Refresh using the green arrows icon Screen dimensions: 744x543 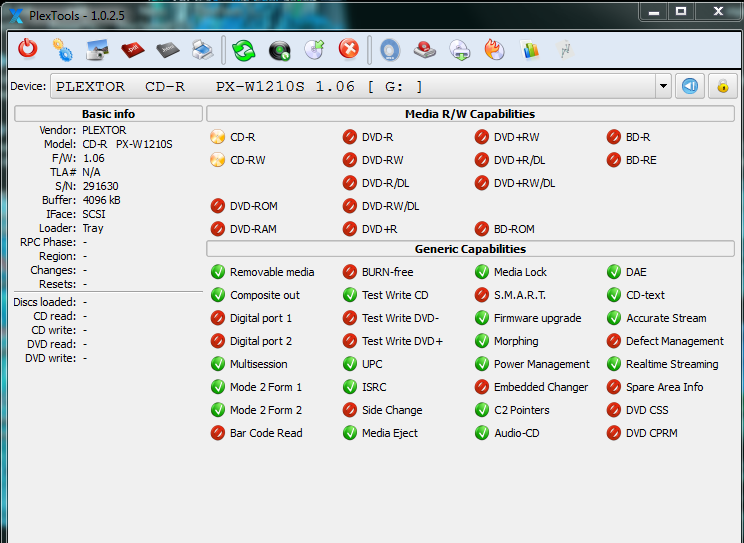click(x=243, y=49)
